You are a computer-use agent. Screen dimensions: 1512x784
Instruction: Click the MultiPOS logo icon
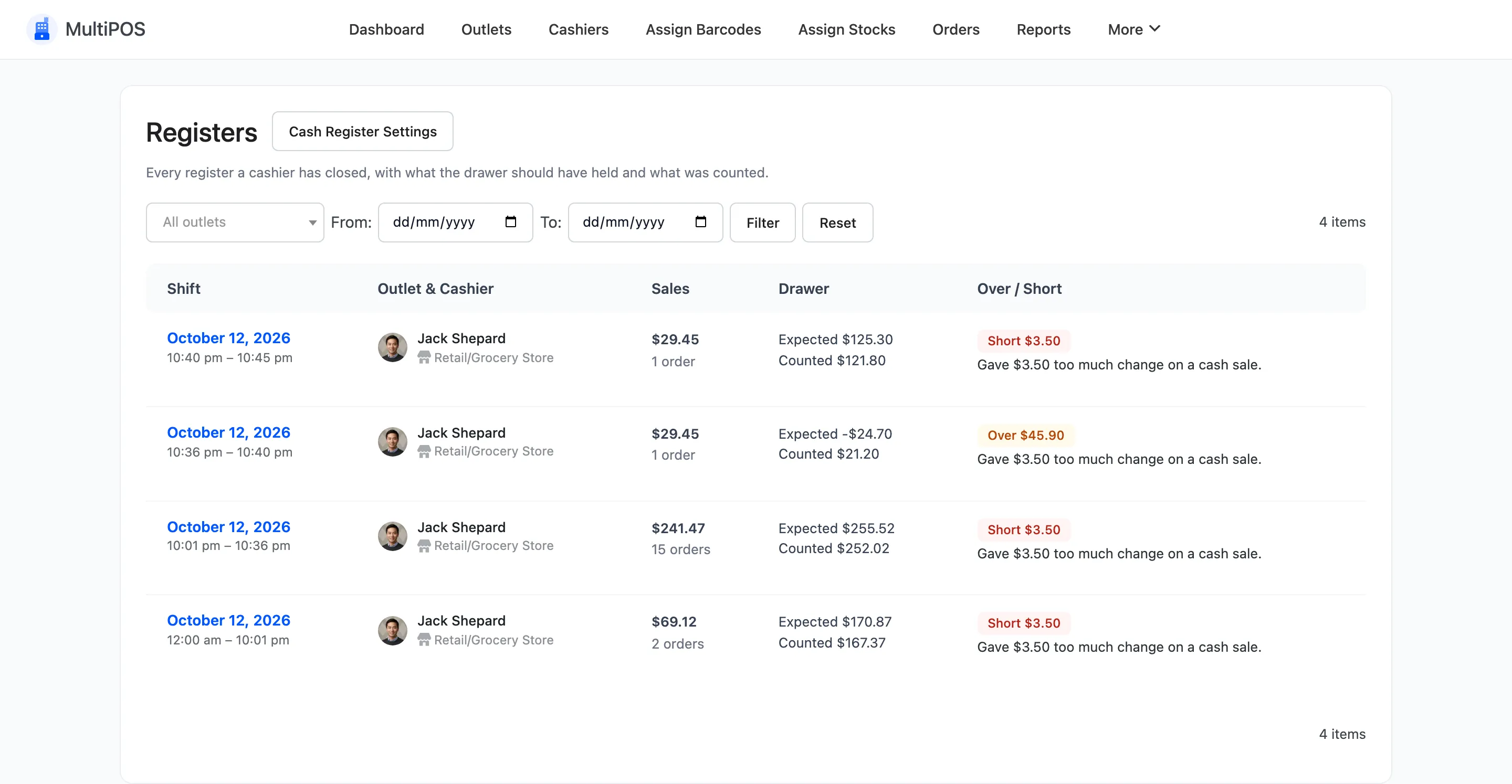[41, 29]
